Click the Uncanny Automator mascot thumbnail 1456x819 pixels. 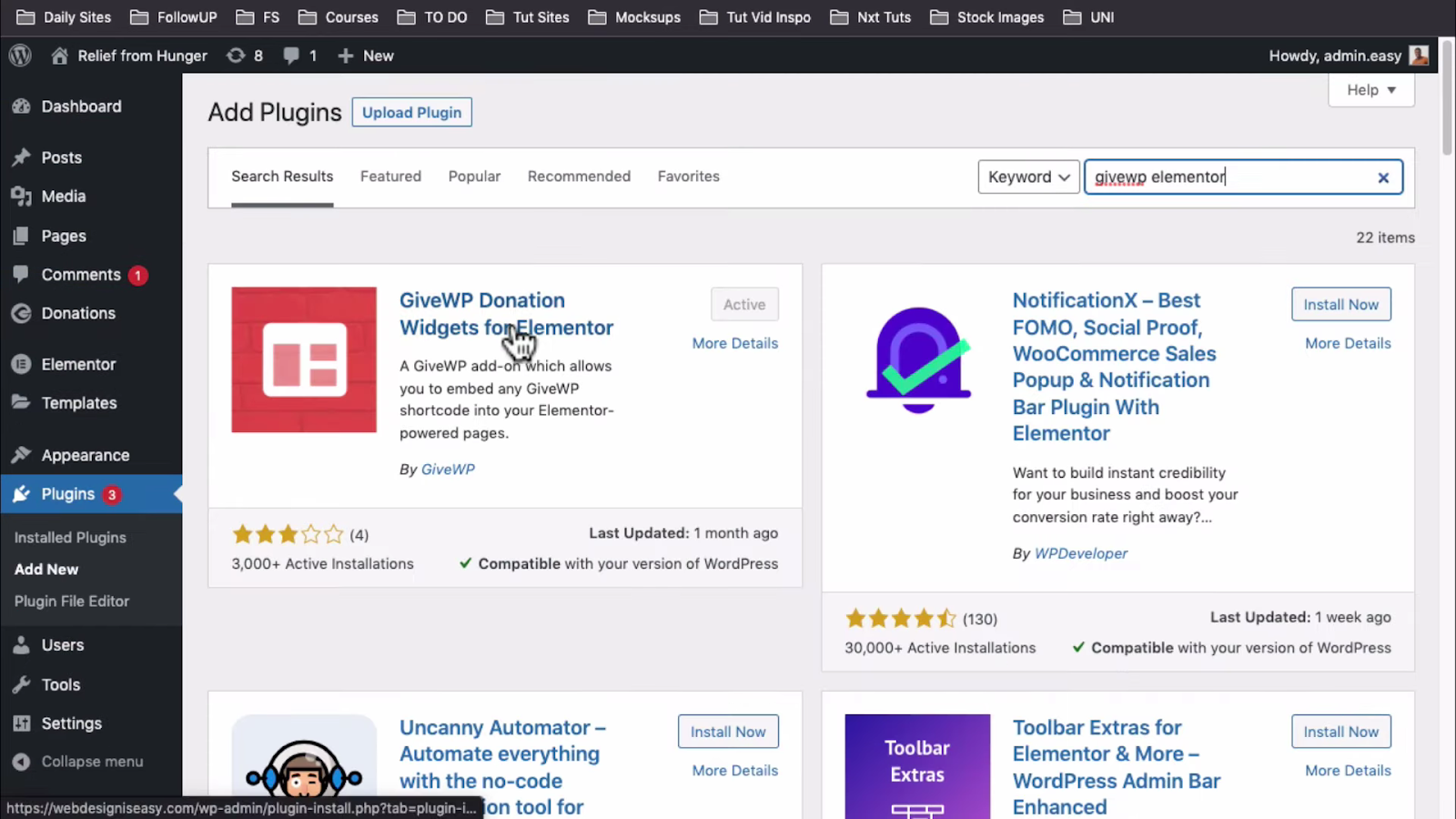(x=304, y=766)
